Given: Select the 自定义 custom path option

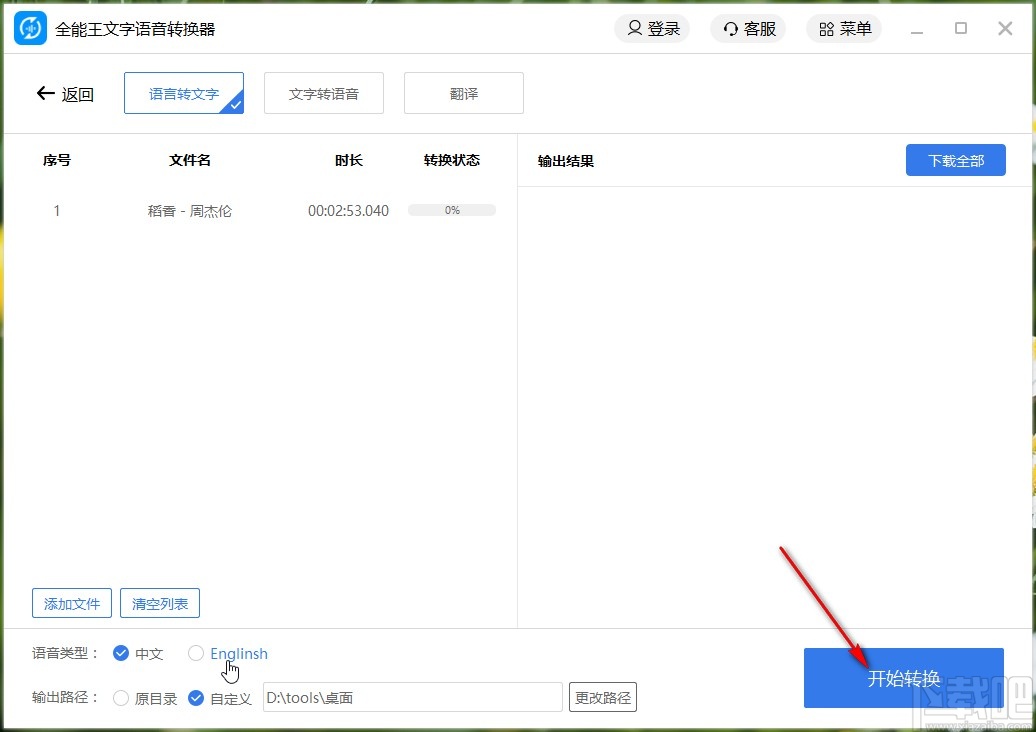Looking at the screenshot, I should [196, 698].
